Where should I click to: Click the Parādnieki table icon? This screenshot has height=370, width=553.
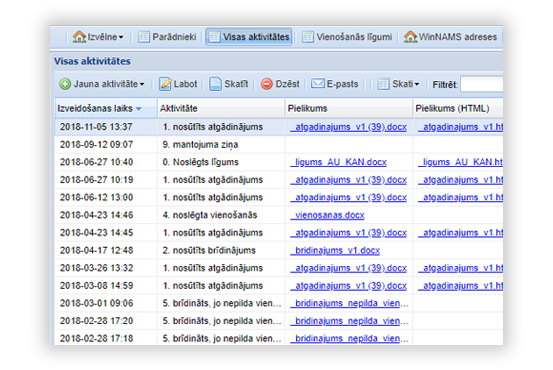click(x=144, y=37)
